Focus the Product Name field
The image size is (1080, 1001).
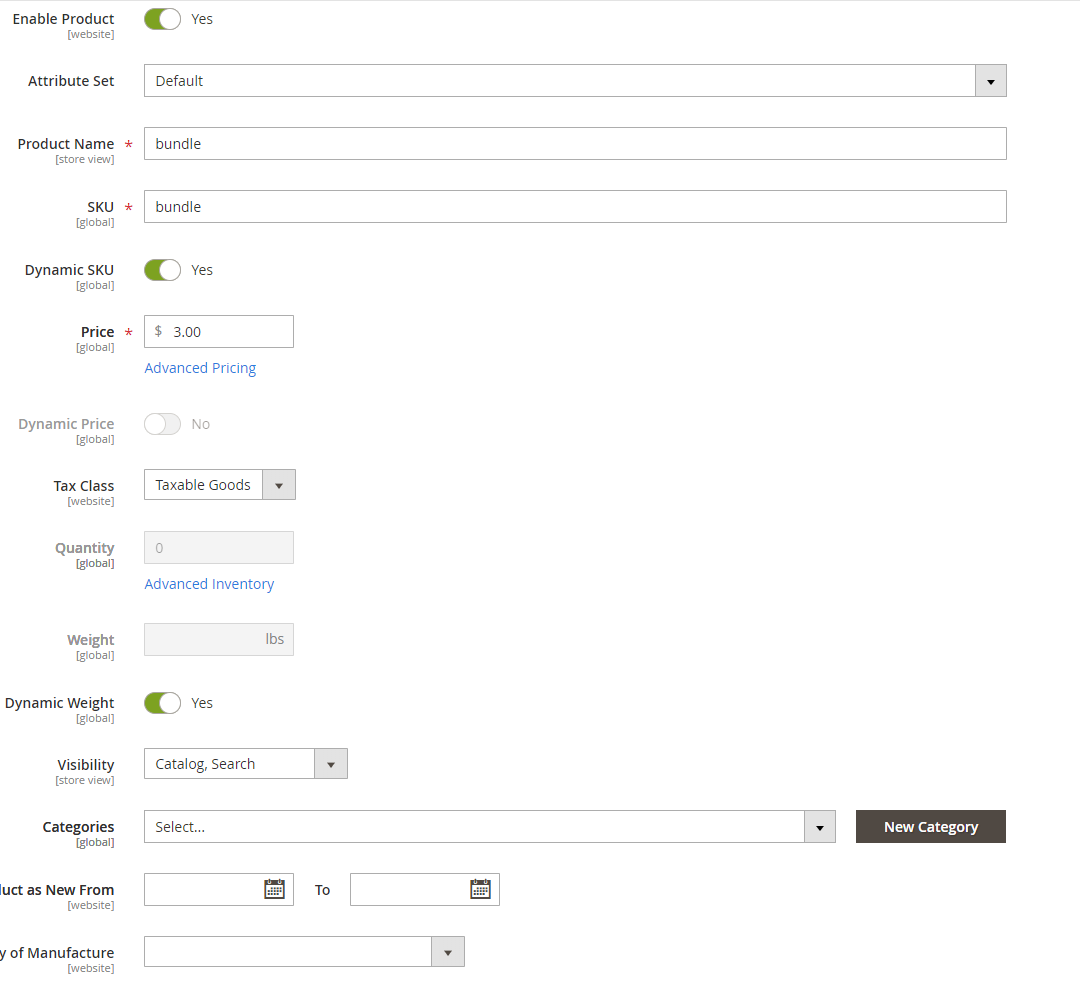575,144
